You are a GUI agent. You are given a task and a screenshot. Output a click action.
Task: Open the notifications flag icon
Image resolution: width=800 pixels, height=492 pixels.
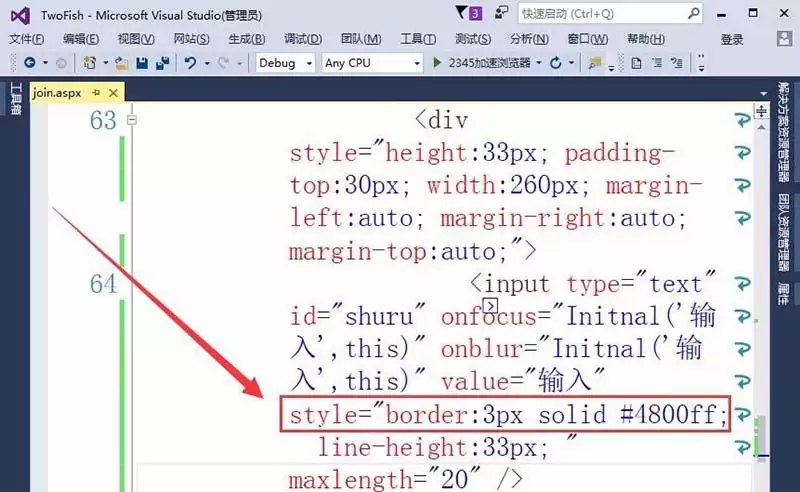click(x=461, y=14)
